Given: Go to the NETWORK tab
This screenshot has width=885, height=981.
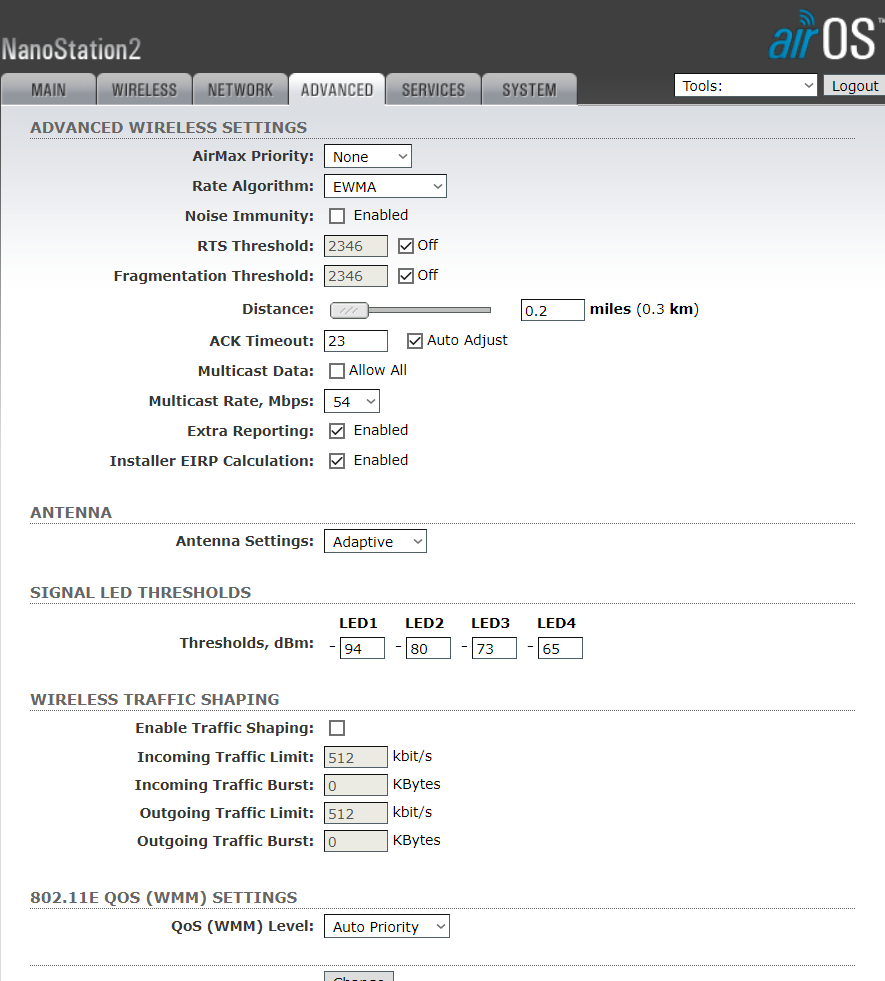Looking at the screenshot, I should 240,89.
